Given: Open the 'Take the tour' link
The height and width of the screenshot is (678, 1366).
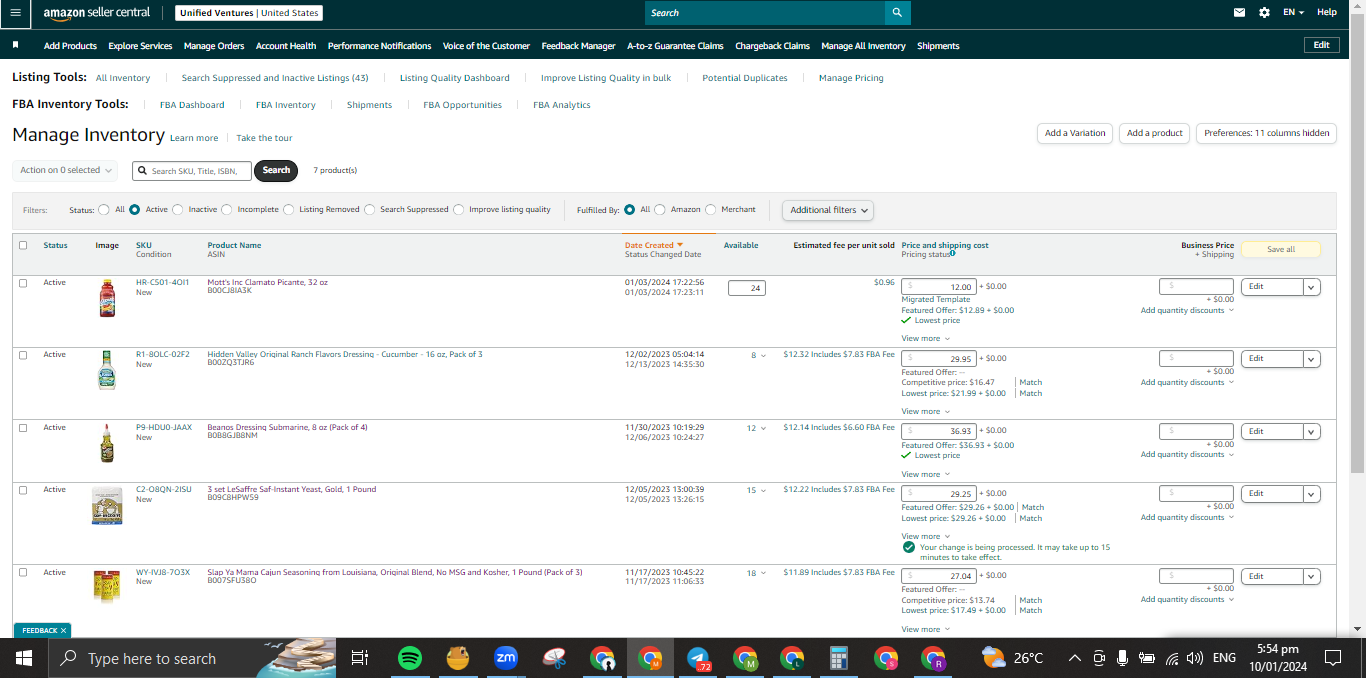Looking at the screenshot, I should (x=264, y=138).
